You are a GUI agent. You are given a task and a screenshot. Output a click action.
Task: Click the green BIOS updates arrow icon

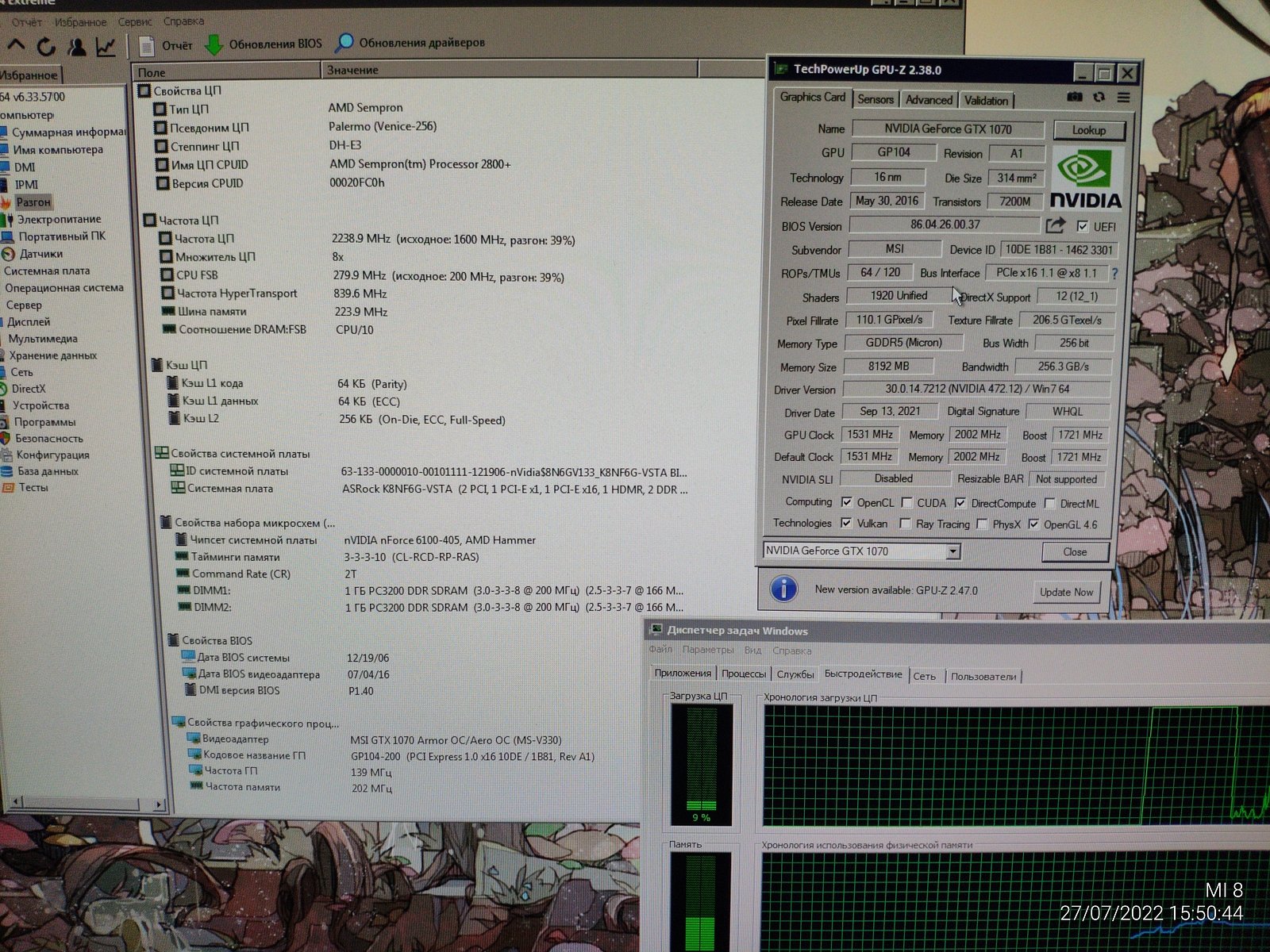pyautogui.click(x=214, y=44)
